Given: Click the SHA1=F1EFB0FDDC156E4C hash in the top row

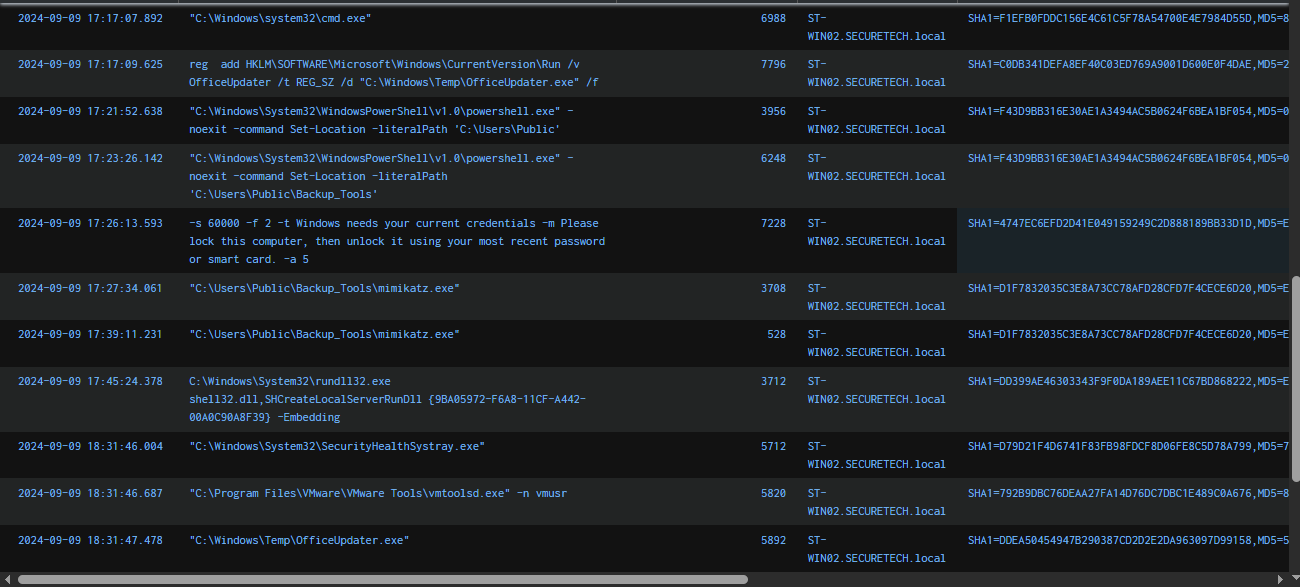Looking at the screenshot, I should click(1127, 19).
